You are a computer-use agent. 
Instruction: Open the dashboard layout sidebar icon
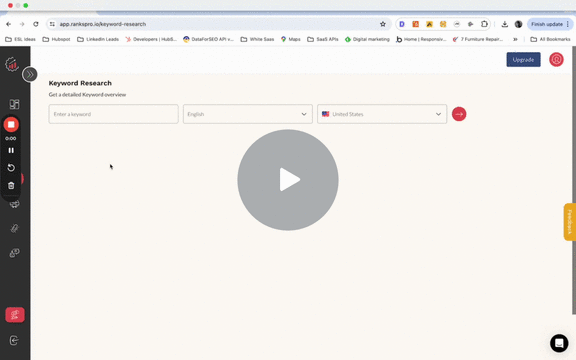click(x=14, y=104)
